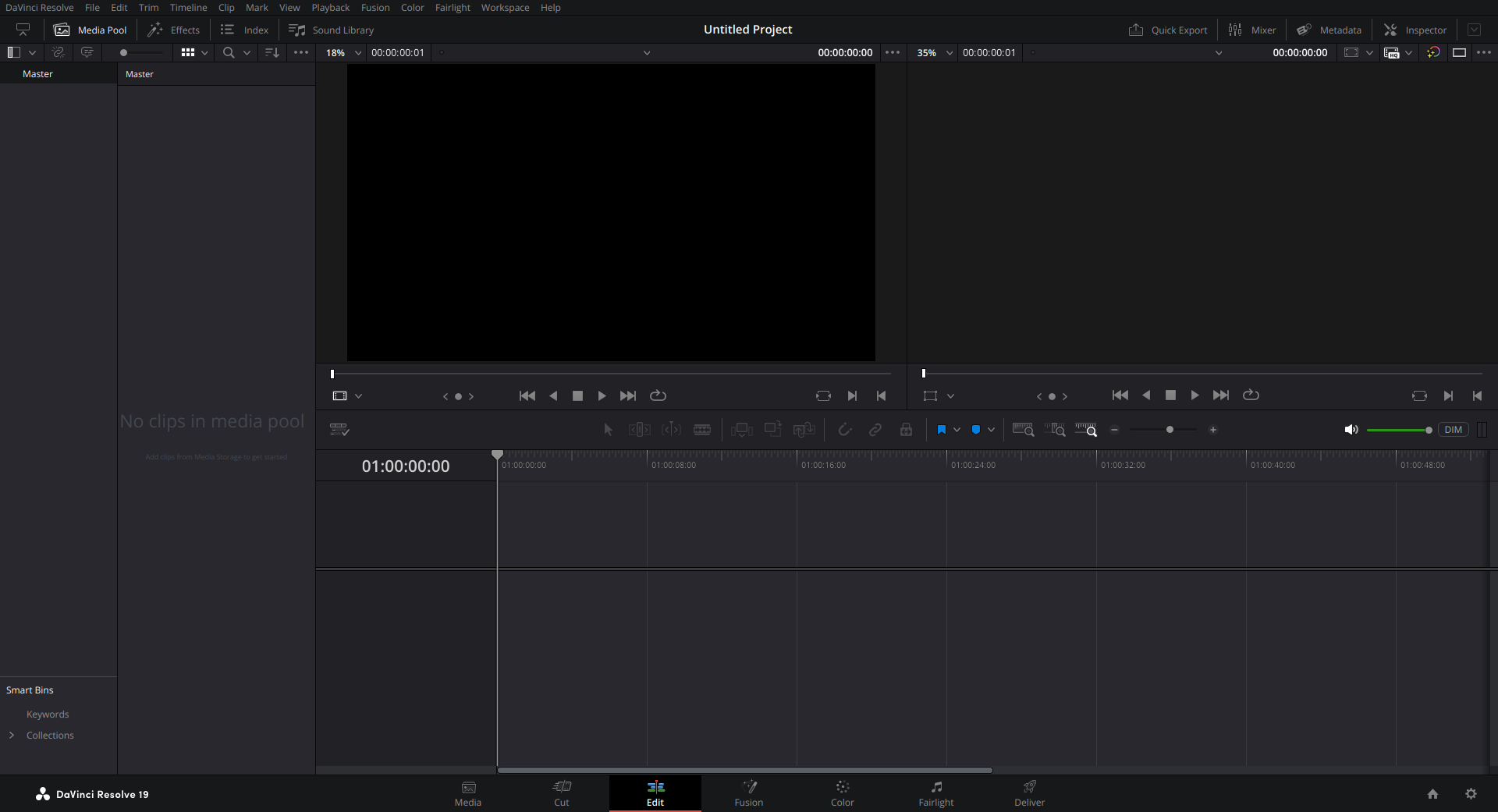This screenshot has height=812, width=1498.
Task: Switch to the Fairlight page
Action: tap(935, 793)
